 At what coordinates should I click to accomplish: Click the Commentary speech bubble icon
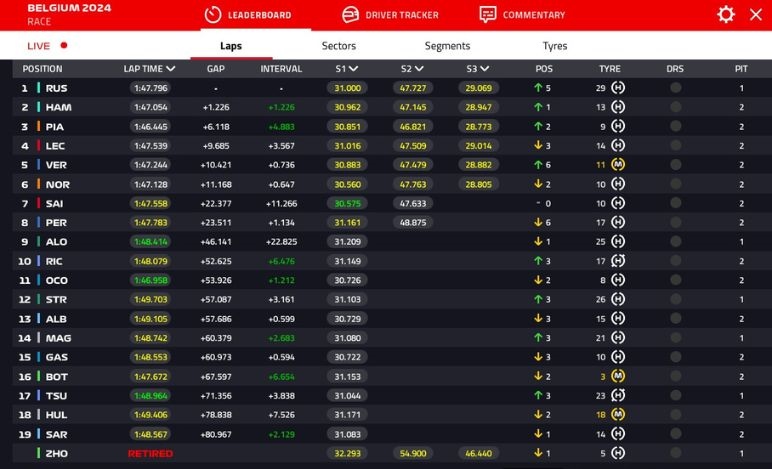(488, 15)
